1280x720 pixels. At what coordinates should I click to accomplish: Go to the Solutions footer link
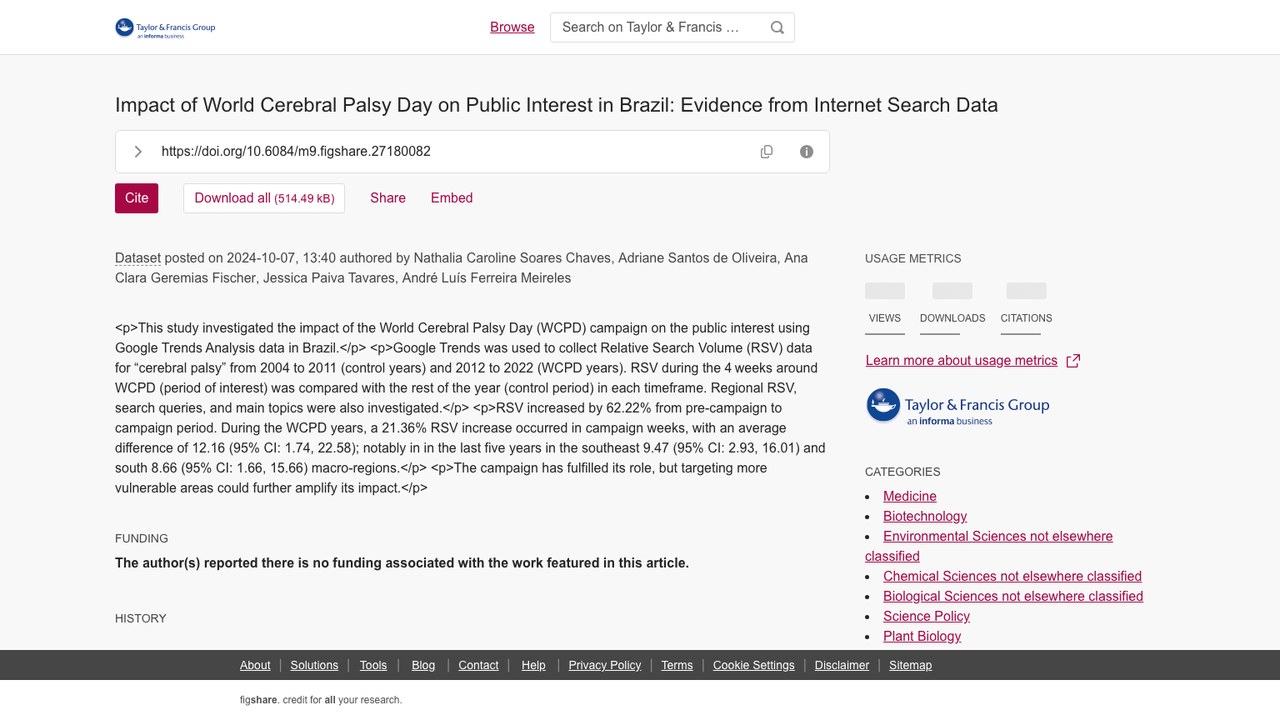click(315, 665)
